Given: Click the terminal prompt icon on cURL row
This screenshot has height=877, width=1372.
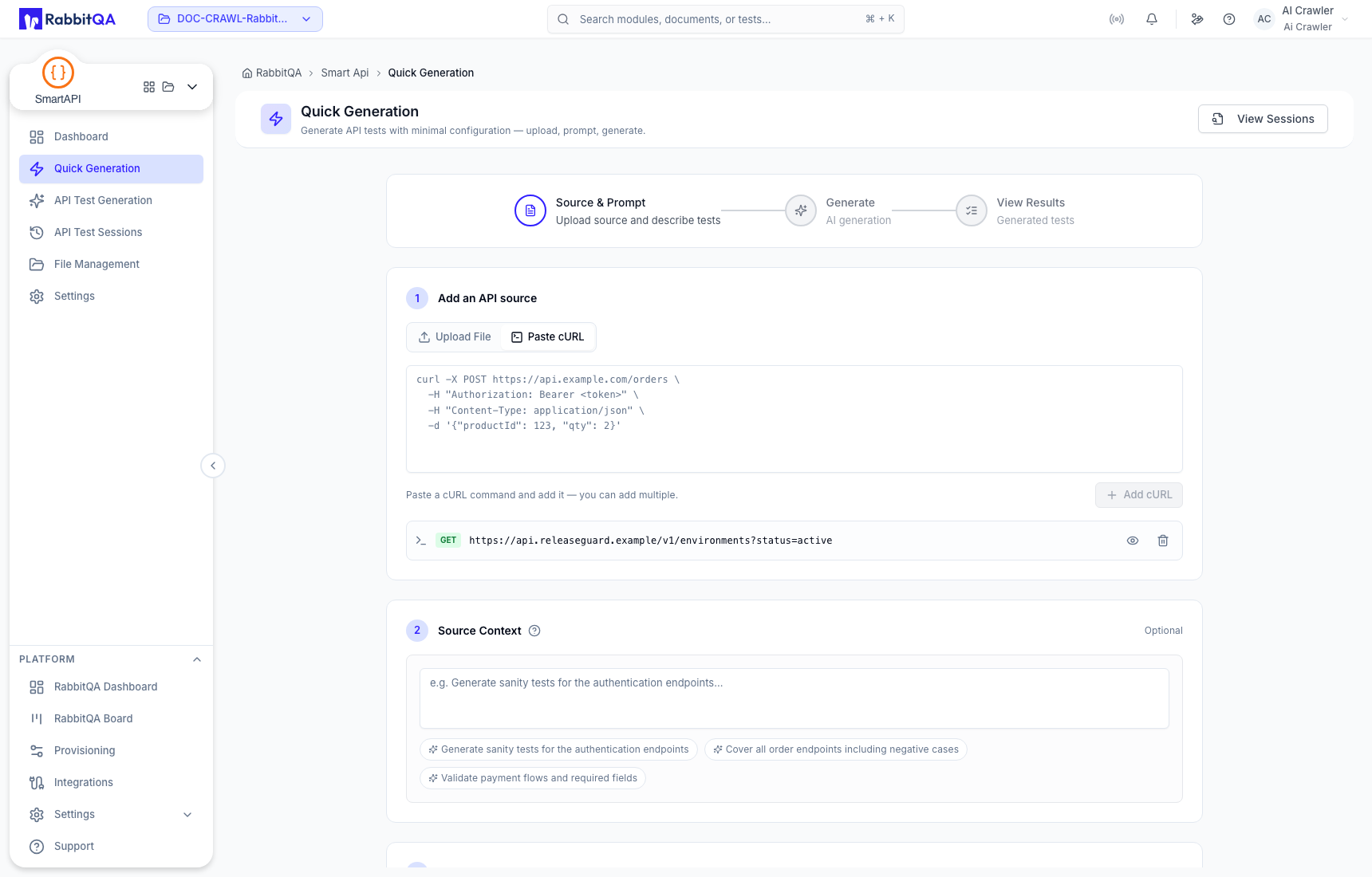Looking at the screenshot, I should pyautogui.click(x=421, y=541).
